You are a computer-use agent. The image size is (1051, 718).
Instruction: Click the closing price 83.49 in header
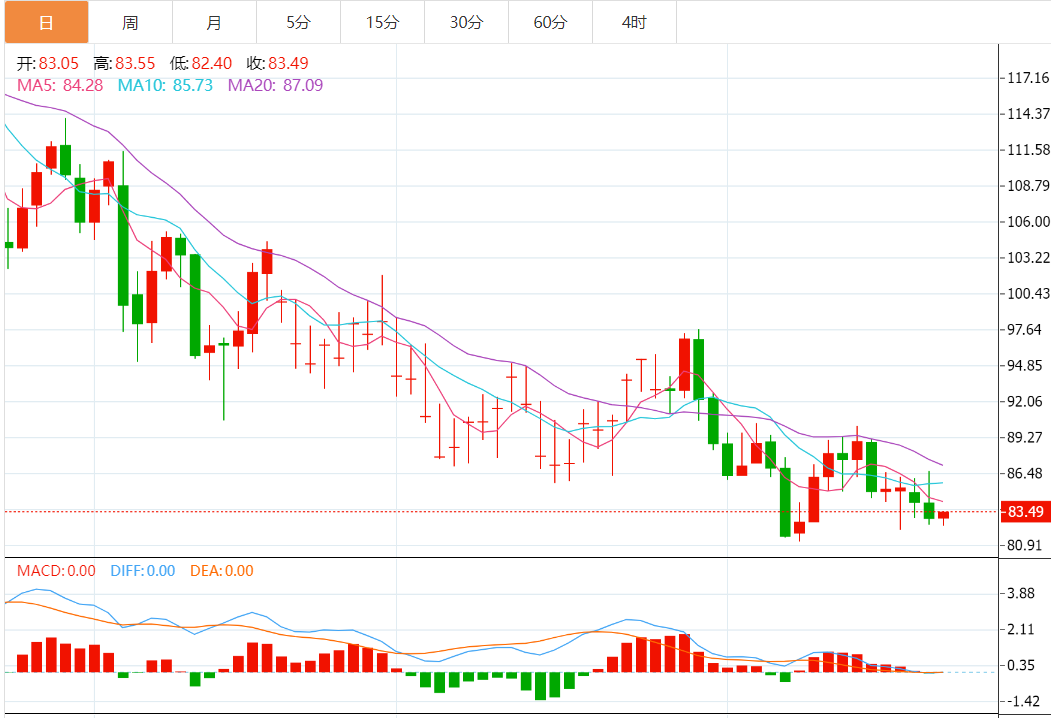click(288, 64)
